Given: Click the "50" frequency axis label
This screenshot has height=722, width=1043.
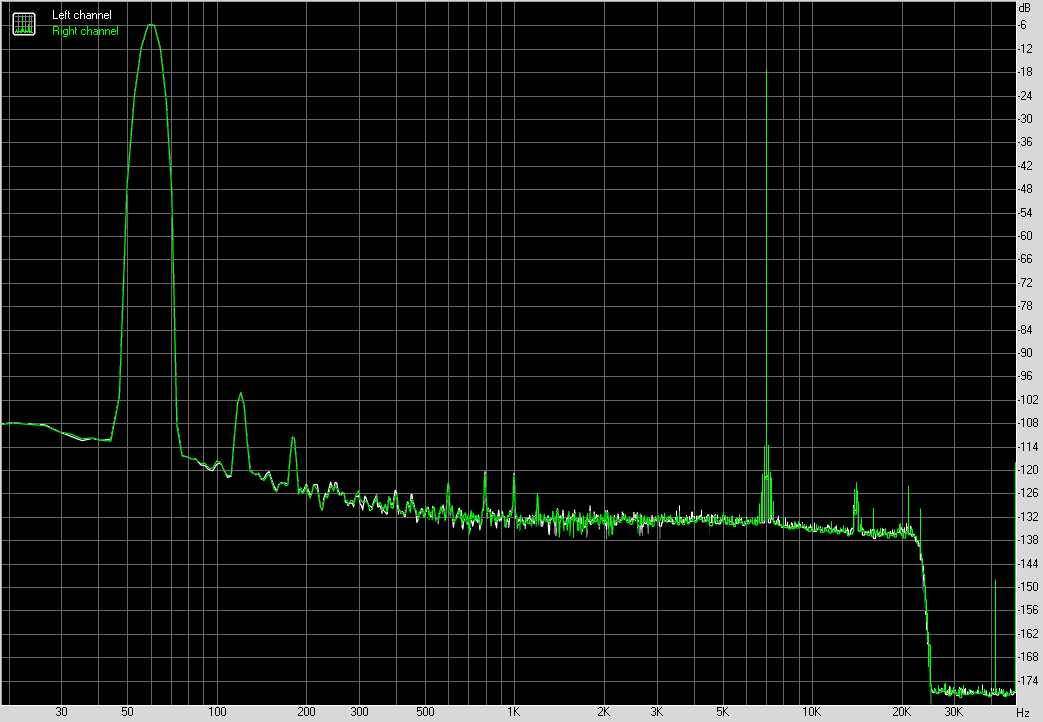Looking at the screenshot, I should [127, 712].
